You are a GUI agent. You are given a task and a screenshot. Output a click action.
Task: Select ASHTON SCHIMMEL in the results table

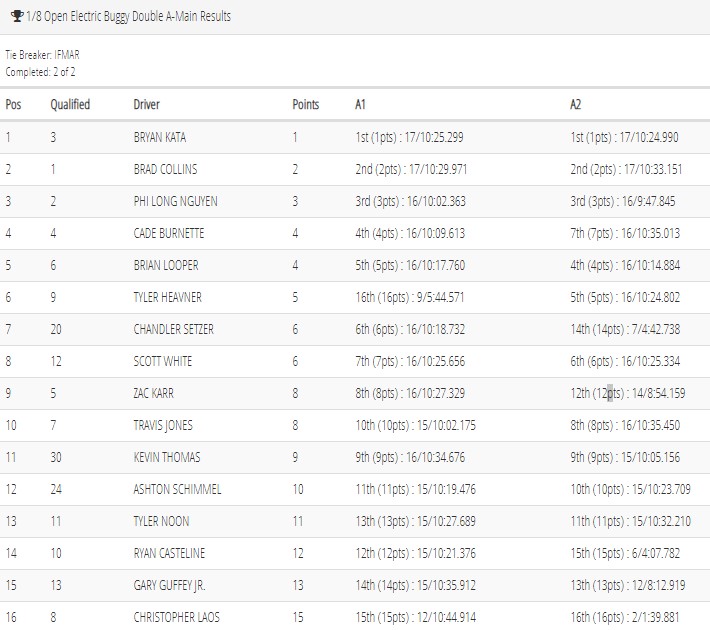point(177,489)
